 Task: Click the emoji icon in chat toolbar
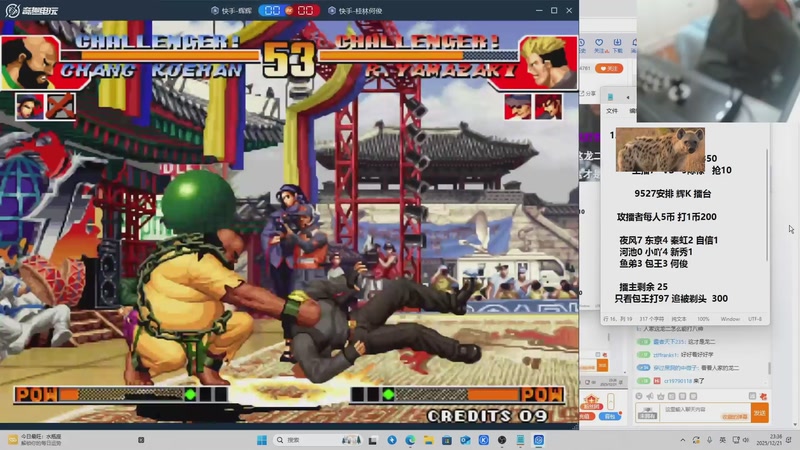639,396
